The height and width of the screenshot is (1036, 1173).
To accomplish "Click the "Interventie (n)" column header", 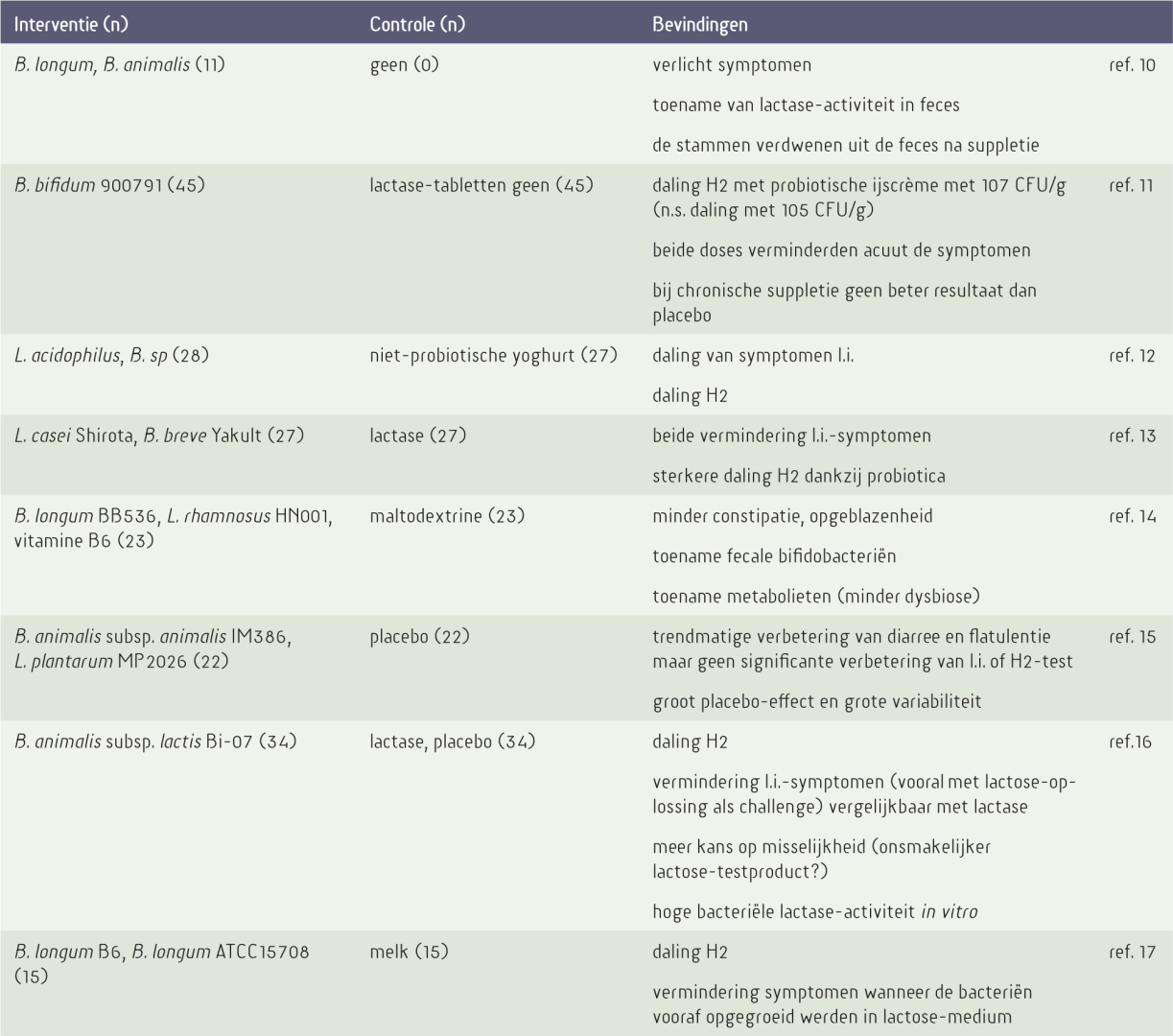I will (64, 24).
